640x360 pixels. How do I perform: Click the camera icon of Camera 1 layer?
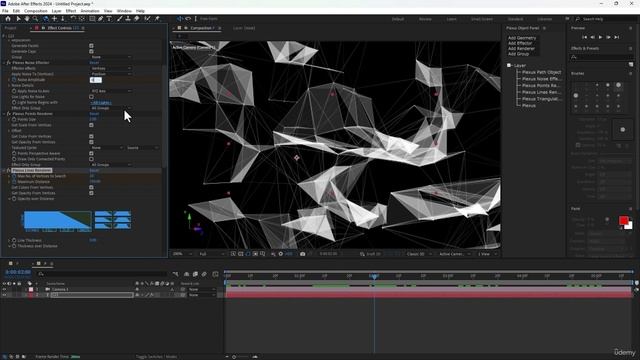pos(48,289)
